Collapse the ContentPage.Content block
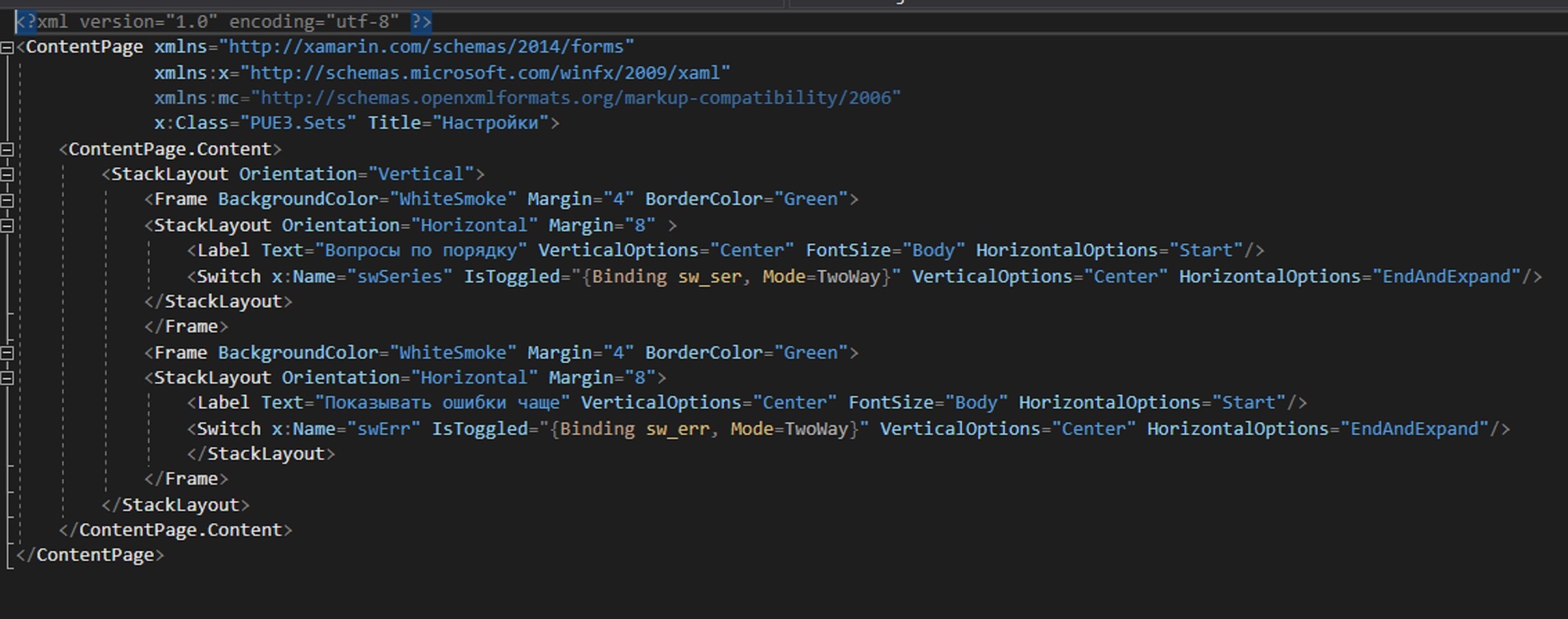This screenshot has height=619, width=1568. [x=7, y=149]
